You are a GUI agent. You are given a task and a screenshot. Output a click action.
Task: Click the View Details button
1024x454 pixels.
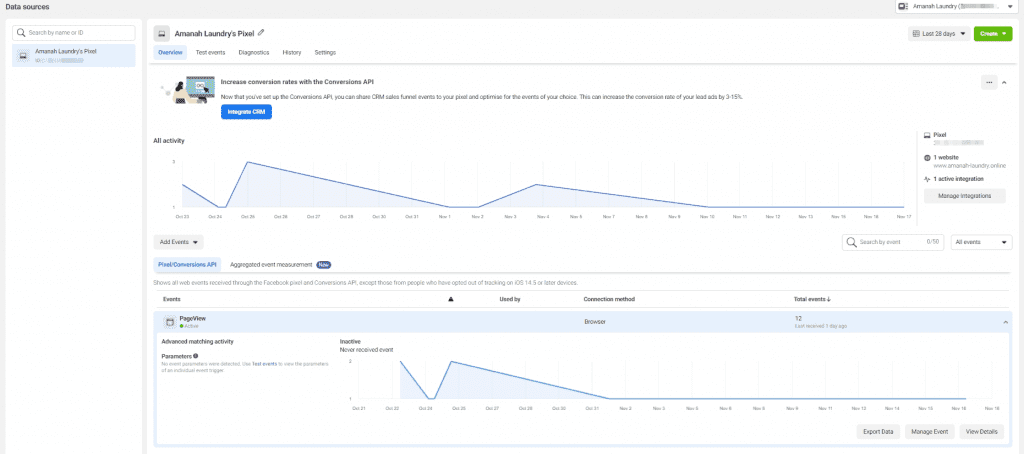(x=982, y=432)
